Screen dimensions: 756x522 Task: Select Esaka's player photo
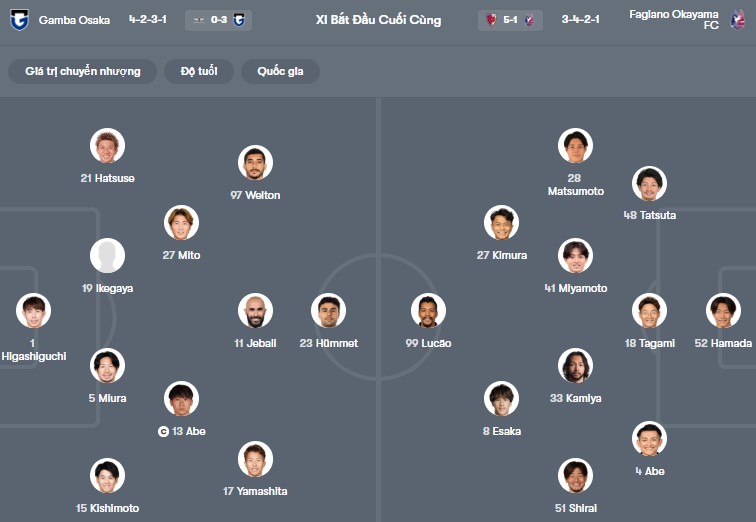point(501,399)
